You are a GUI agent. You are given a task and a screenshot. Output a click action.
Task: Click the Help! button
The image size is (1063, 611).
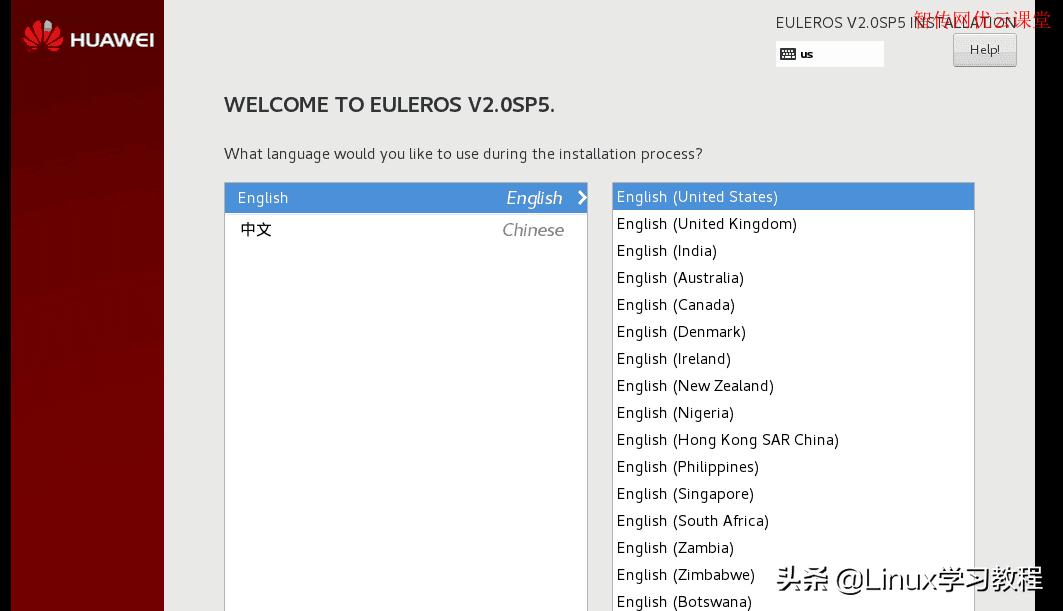tap(984, 50)
